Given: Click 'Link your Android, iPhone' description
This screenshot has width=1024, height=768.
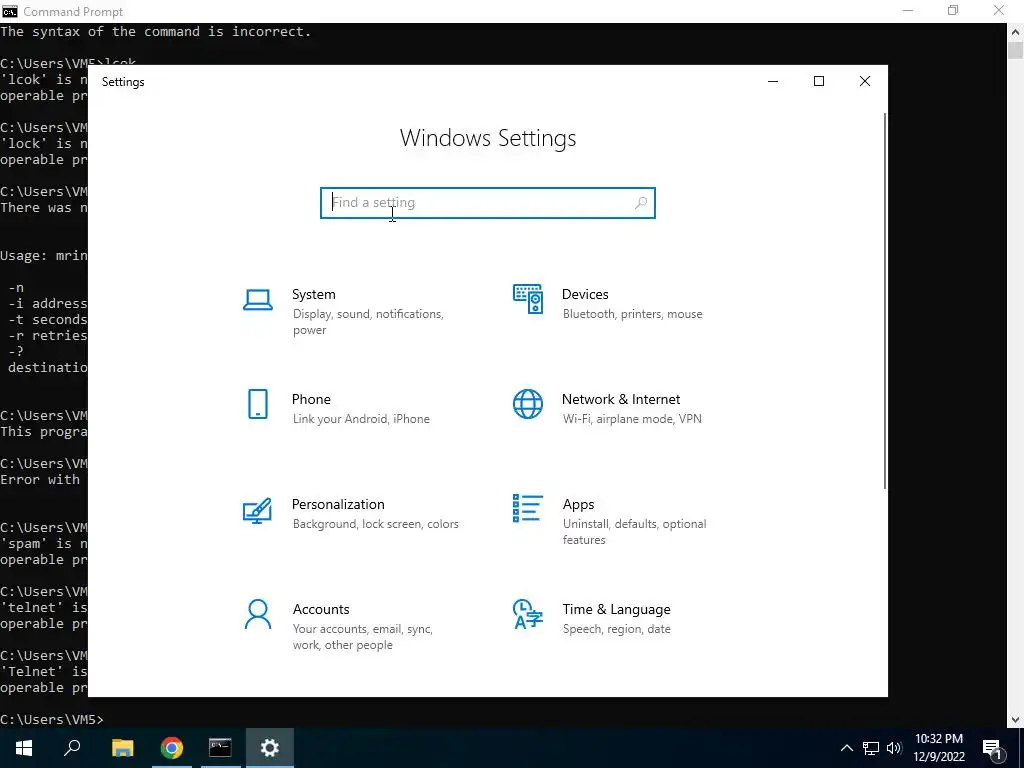Looking at the screenshot, I should [x=361, y=419].
